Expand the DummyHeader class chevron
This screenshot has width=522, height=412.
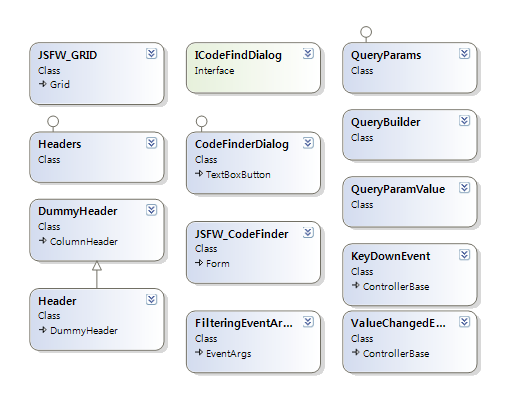pos(152,210)
